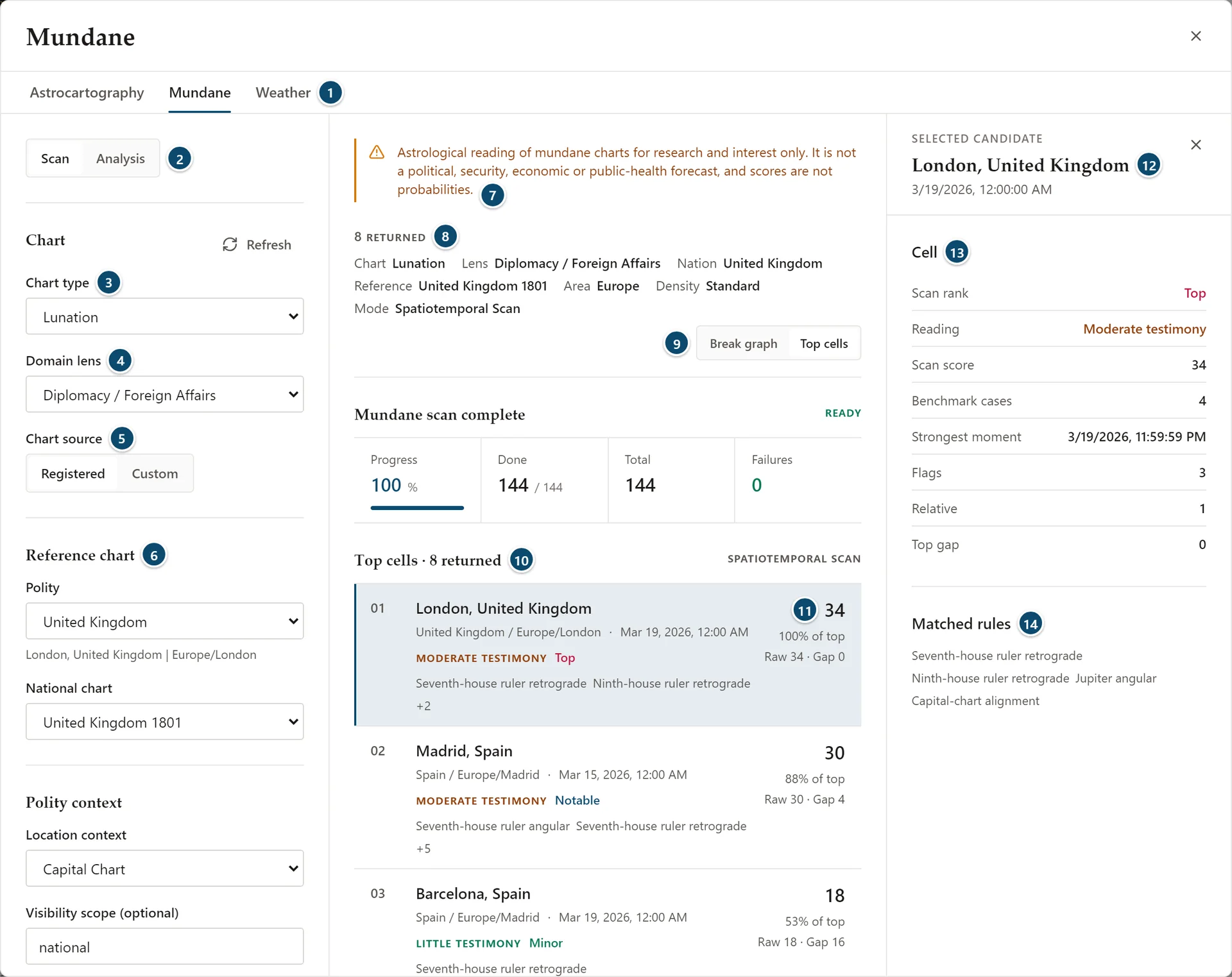
Task: Open the Chart type Lunation dropdown
Action: pyautogui.click(x=164, y=316)
